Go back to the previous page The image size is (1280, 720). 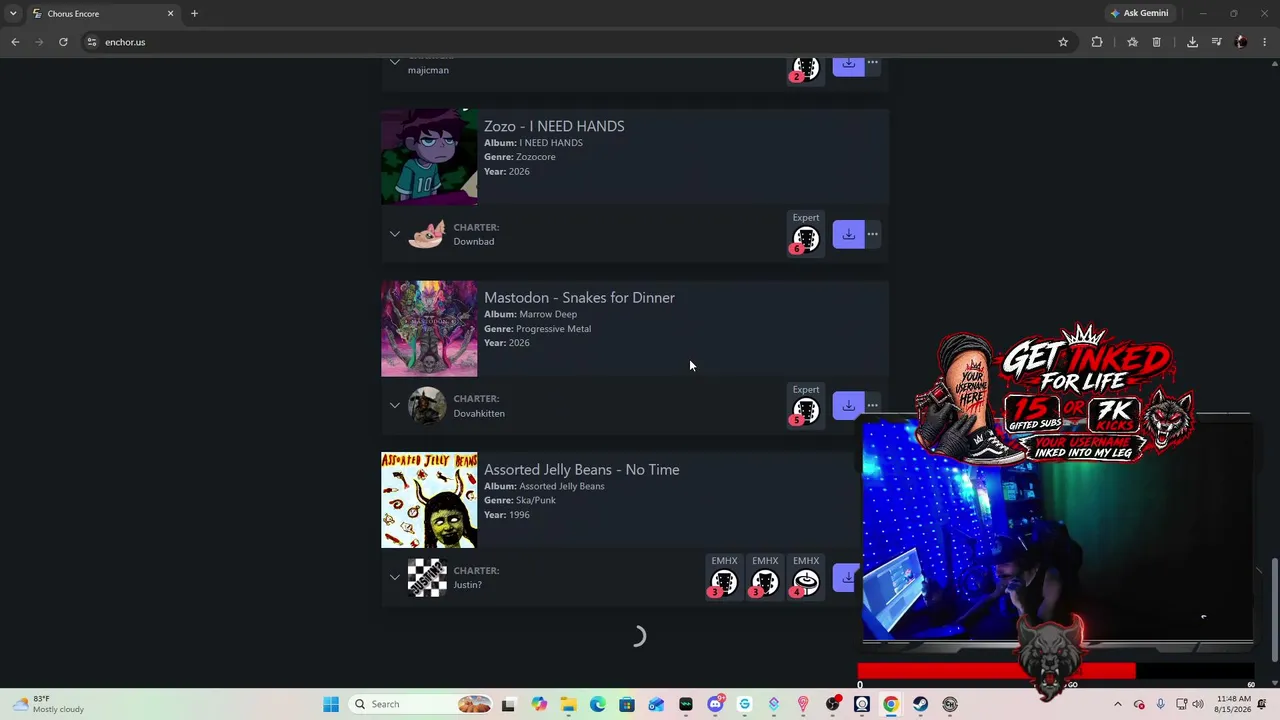[x=15, y=42]
